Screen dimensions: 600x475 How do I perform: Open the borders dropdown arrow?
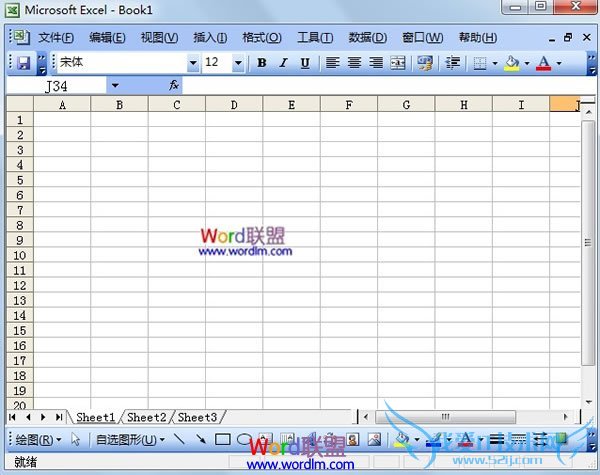[x=495, y=63]
